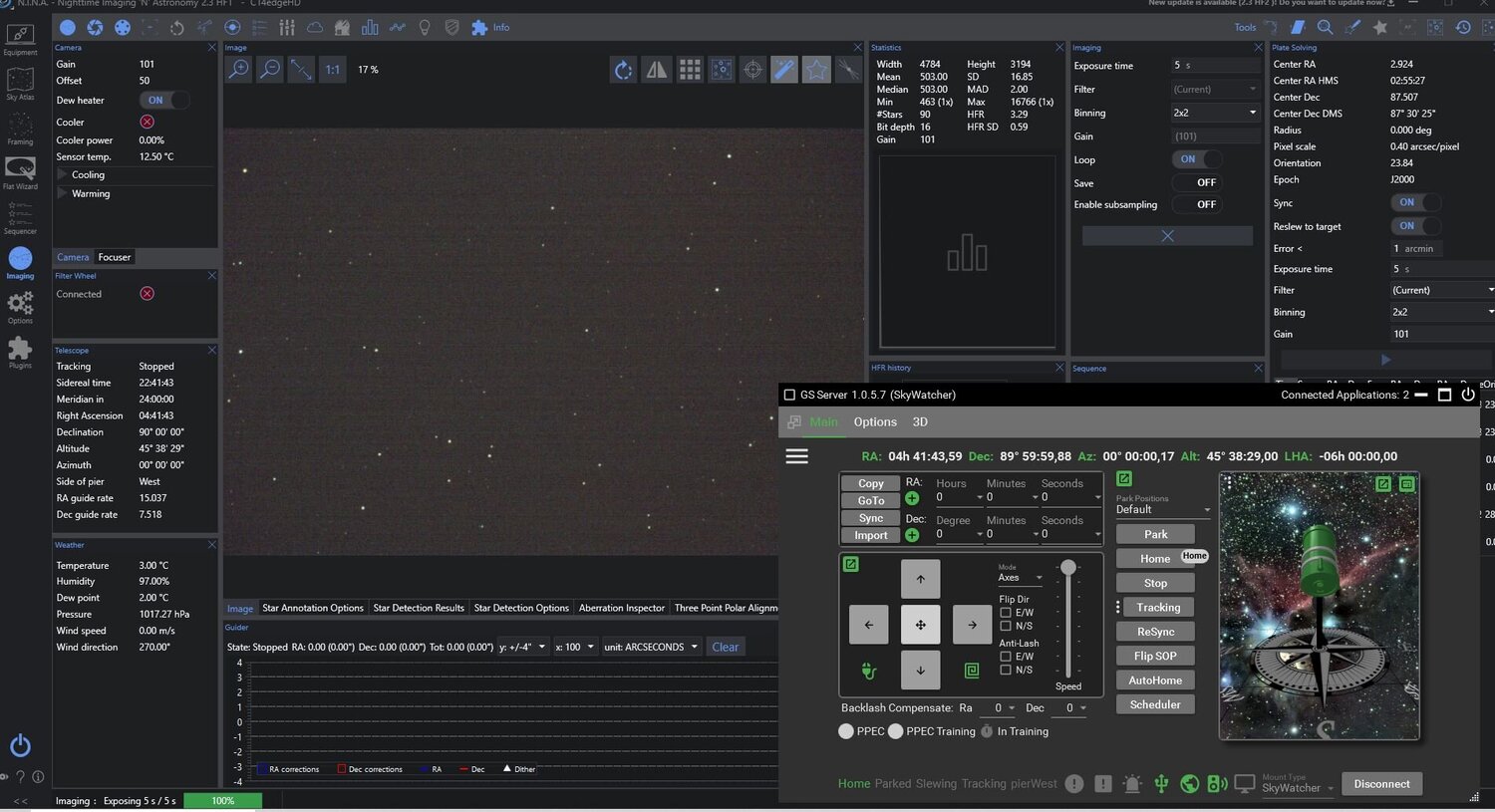Open the Flat Wizard section
1495x812 pixels.
pos(20,173)
